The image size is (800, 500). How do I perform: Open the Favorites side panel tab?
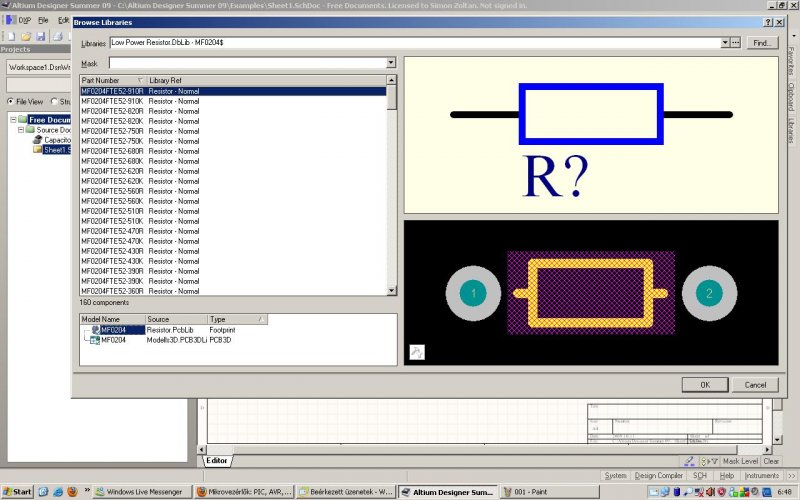791,61
